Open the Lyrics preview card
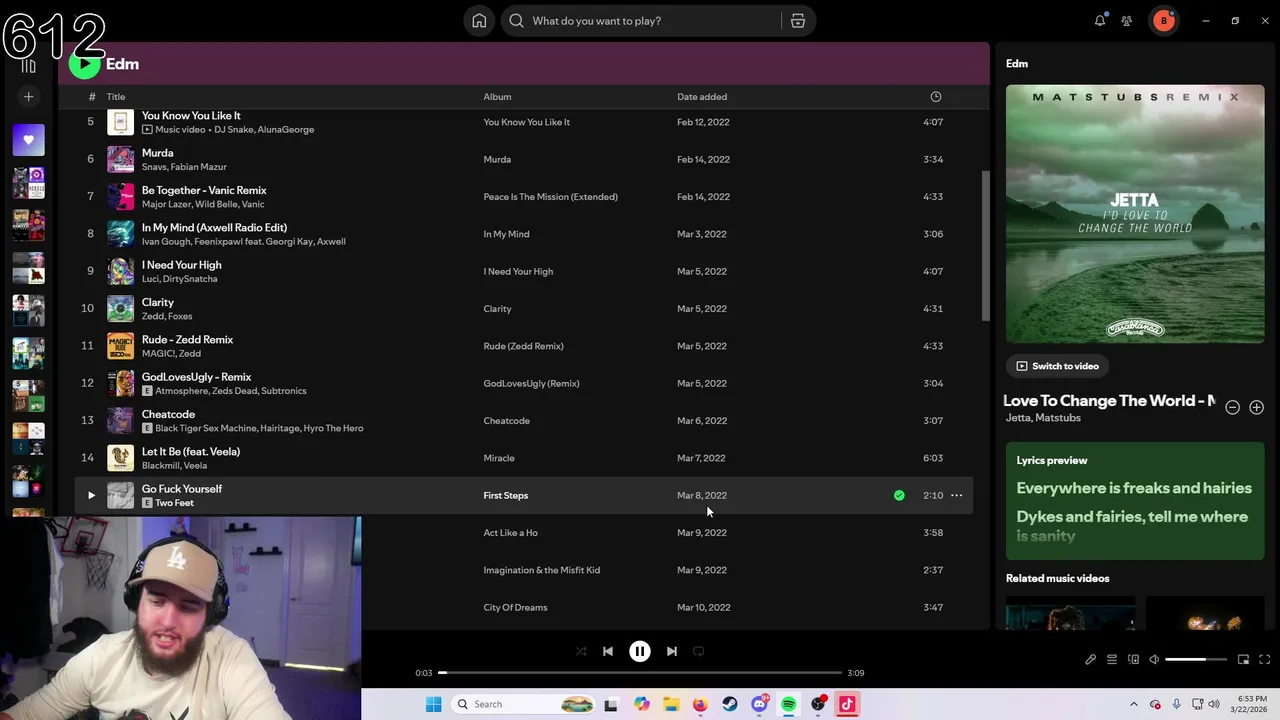 point(1135,501)
